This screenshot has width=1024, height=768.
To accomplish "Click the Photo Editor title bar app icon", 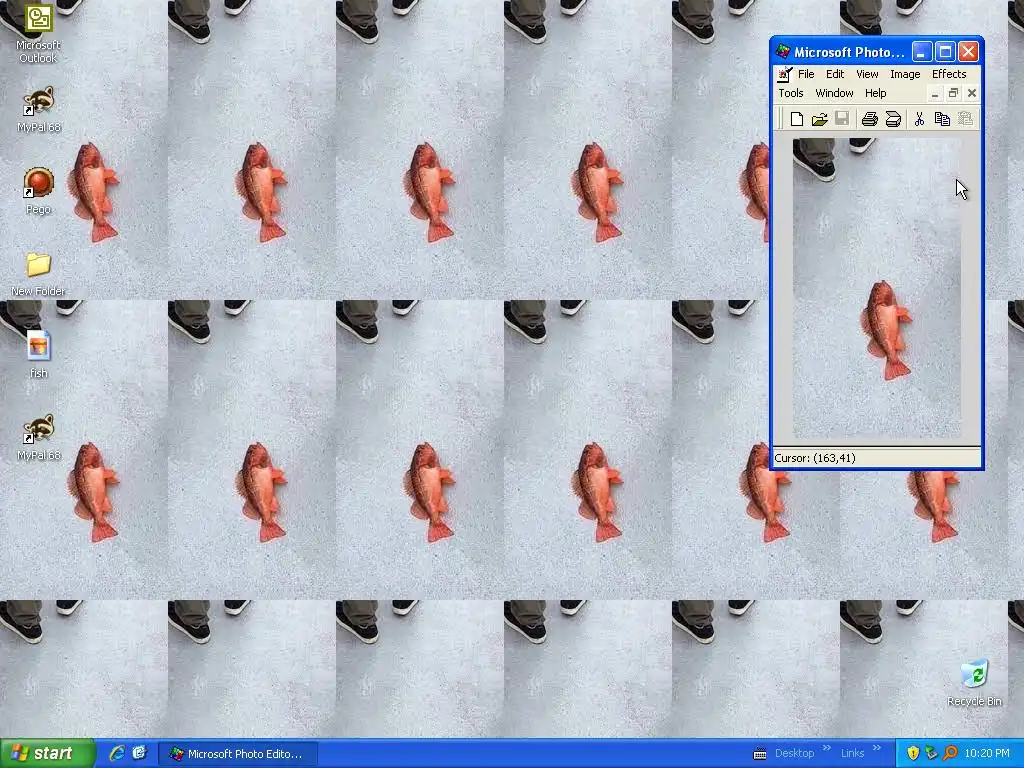I will click(x=783, y=52).
